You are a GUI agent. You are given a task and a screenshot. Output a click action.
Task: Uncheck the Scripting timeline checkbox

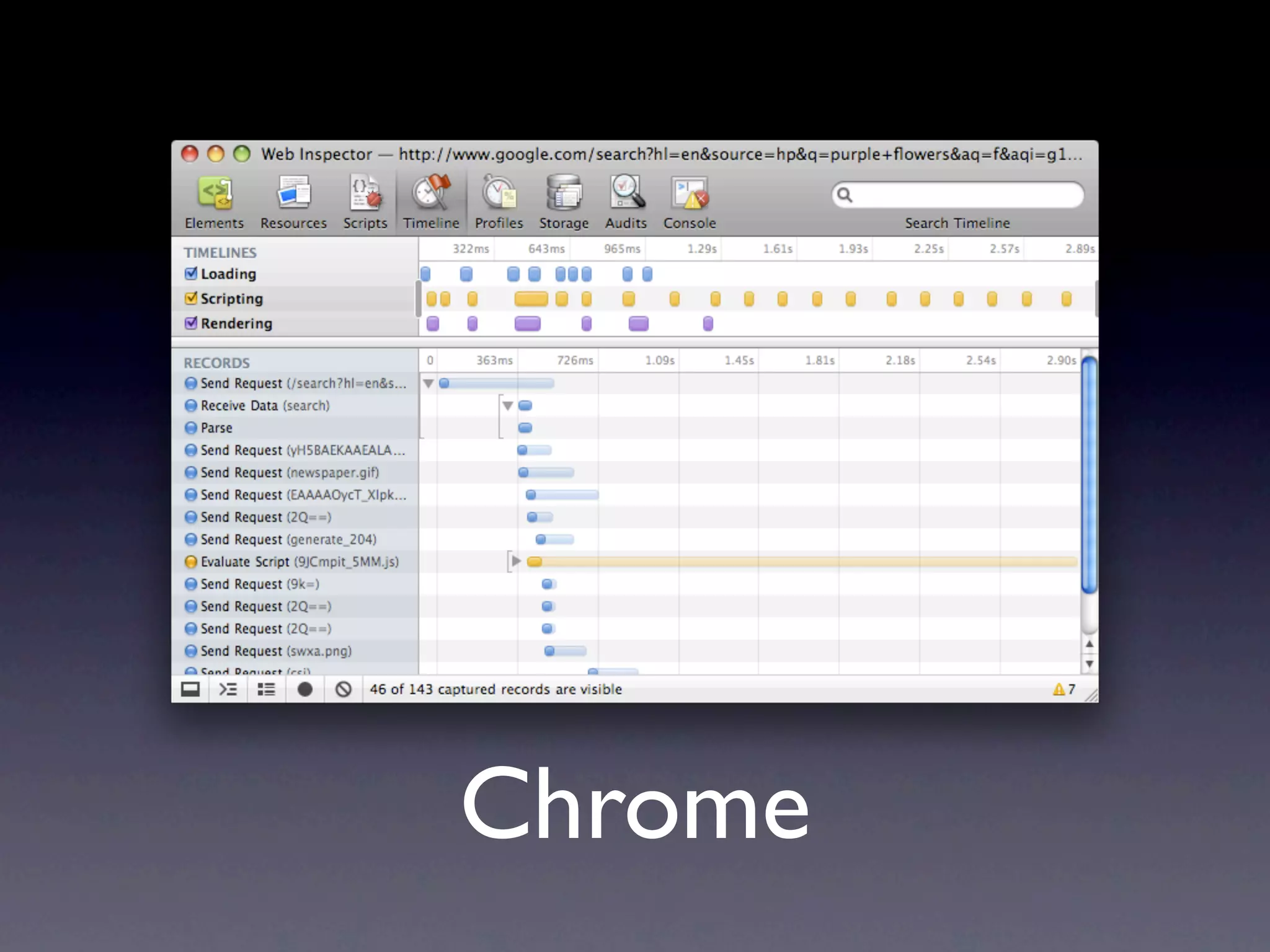pos(191,298)
